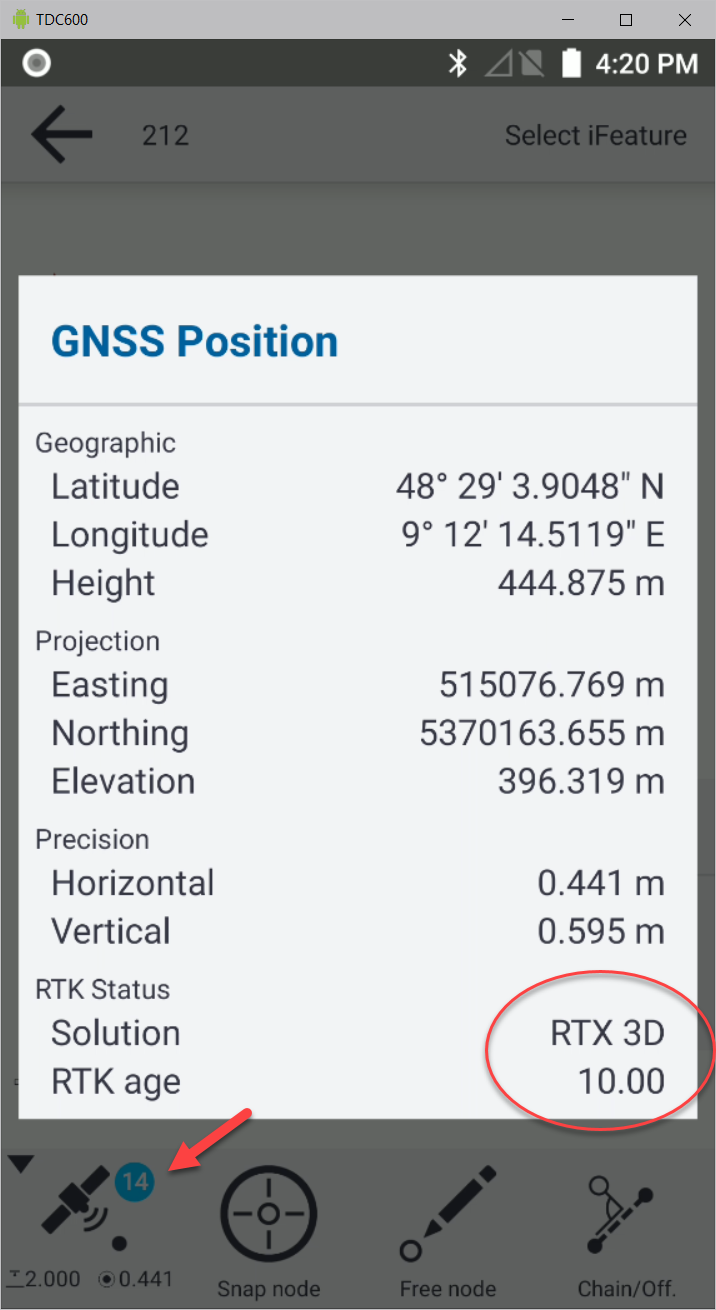Click the horizontal precision value 0.441
Screen dimensions: 716x1310
tap(600, 882)
